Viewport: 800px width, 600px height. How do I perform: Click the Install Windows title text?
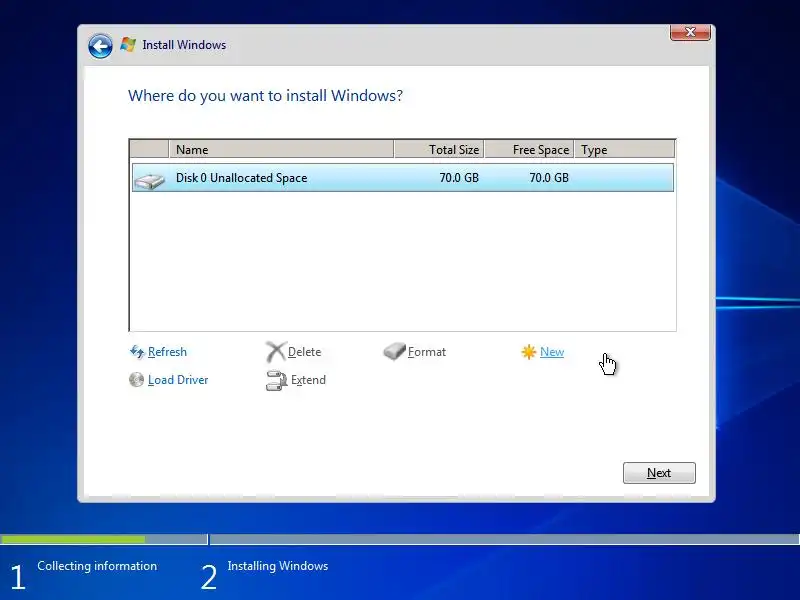pos(184,45)
